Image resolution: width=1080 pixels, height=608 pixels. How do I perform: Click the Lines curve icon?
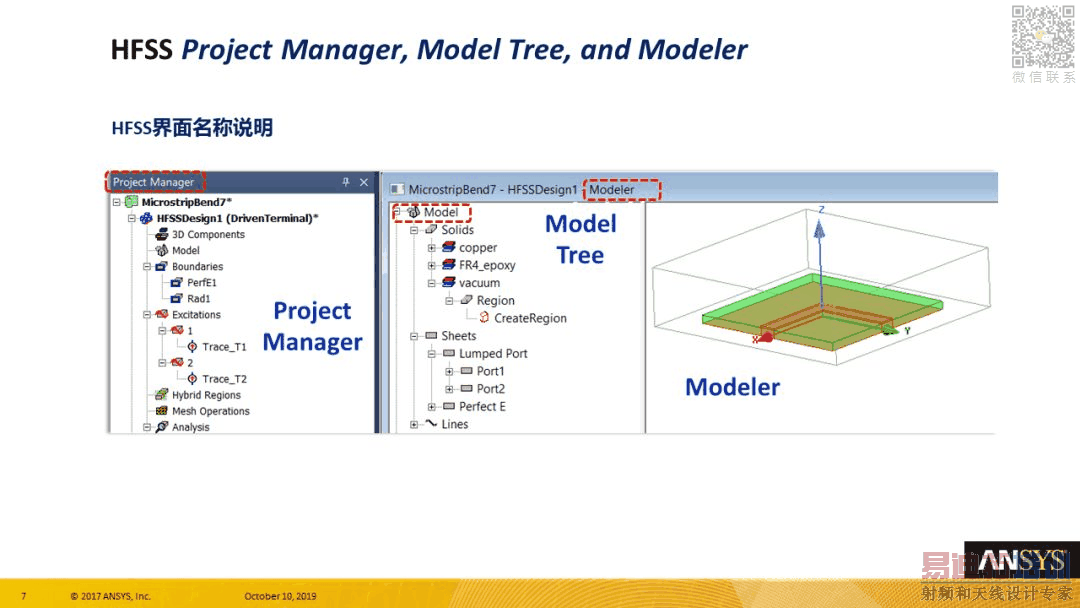[431, 423]
